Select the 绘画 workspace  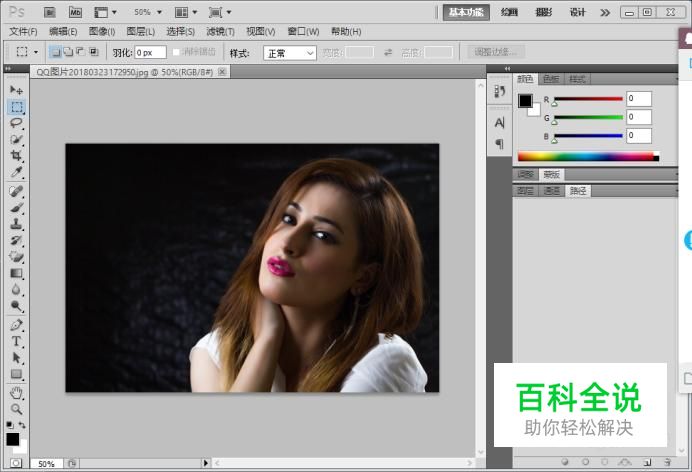pos(509,12)
